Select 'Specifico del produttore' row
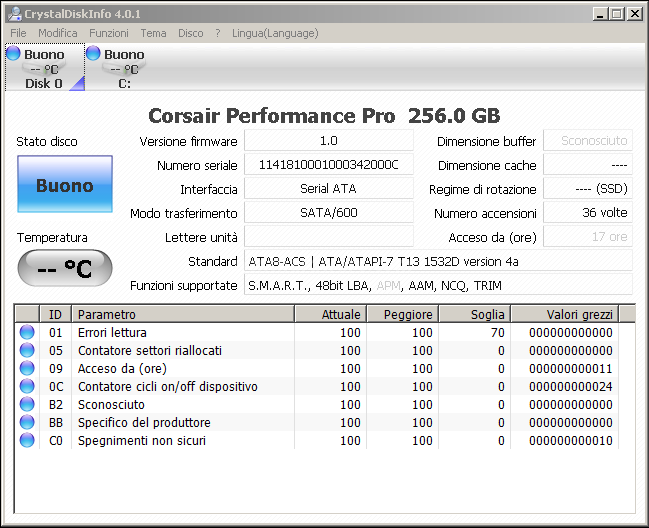Screen dimensions: 649x528 pos(317,422)
